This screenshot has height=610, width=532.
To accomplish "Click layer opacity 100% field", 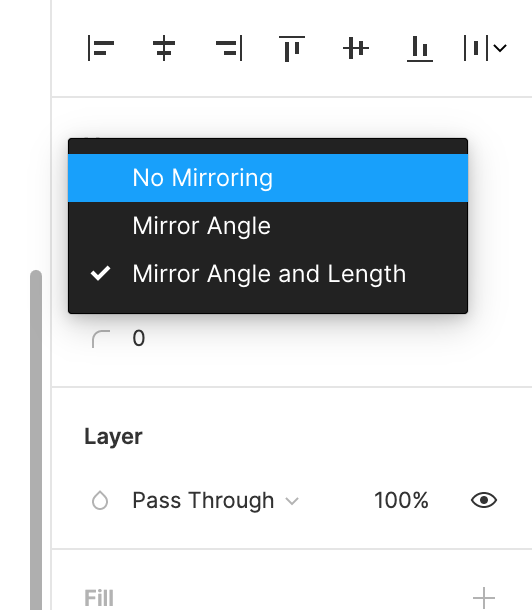I will (401, 500).
